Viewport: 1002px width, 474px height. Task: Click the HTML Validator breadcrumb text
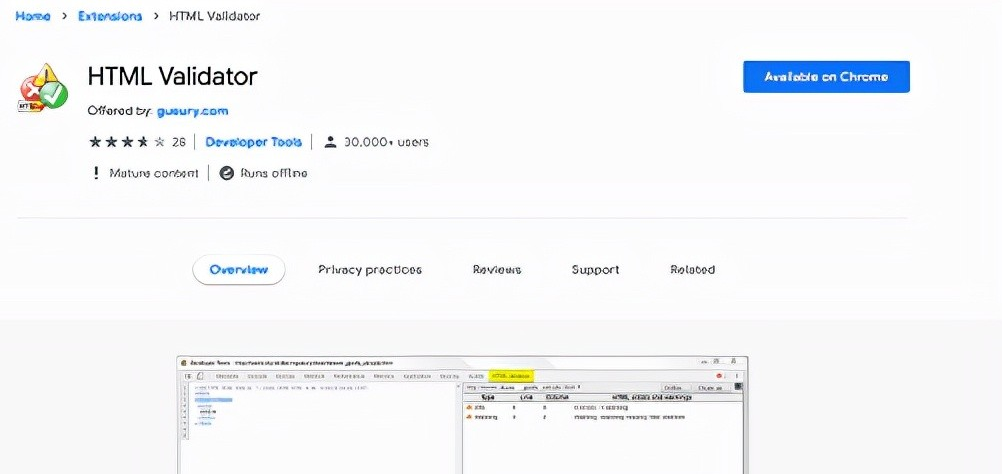click(x=215, y=17)
